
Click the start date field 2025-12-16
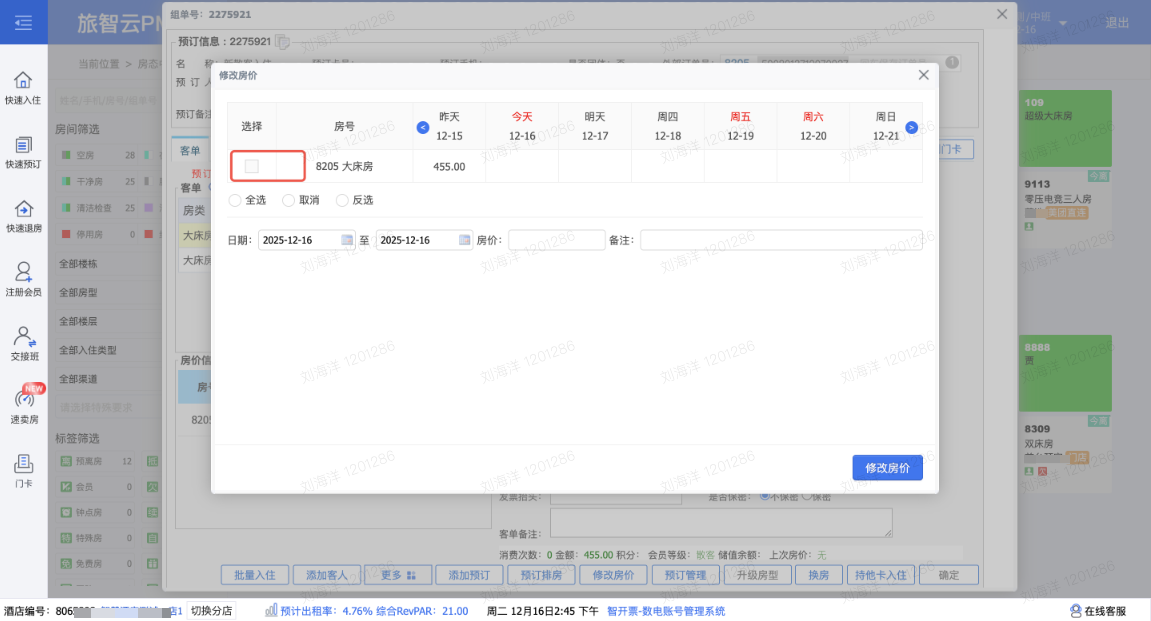coord(307,240)
